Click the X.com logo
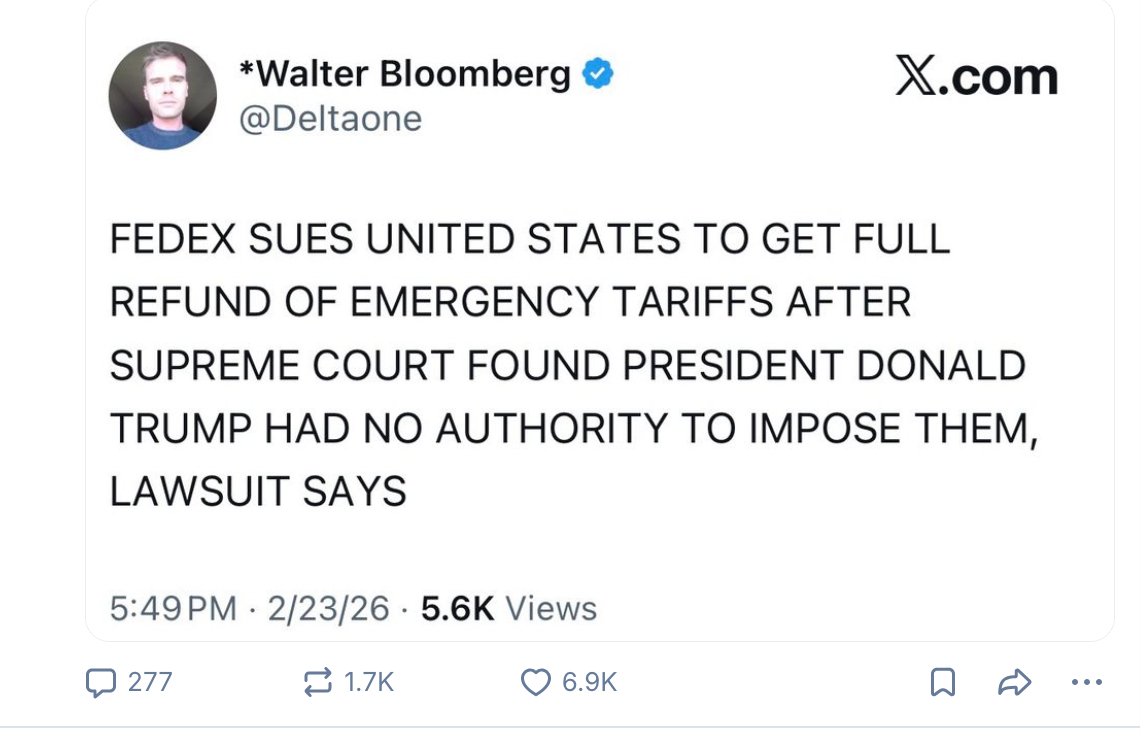This screenshot has height=736, width=1140. click(976, 77)
